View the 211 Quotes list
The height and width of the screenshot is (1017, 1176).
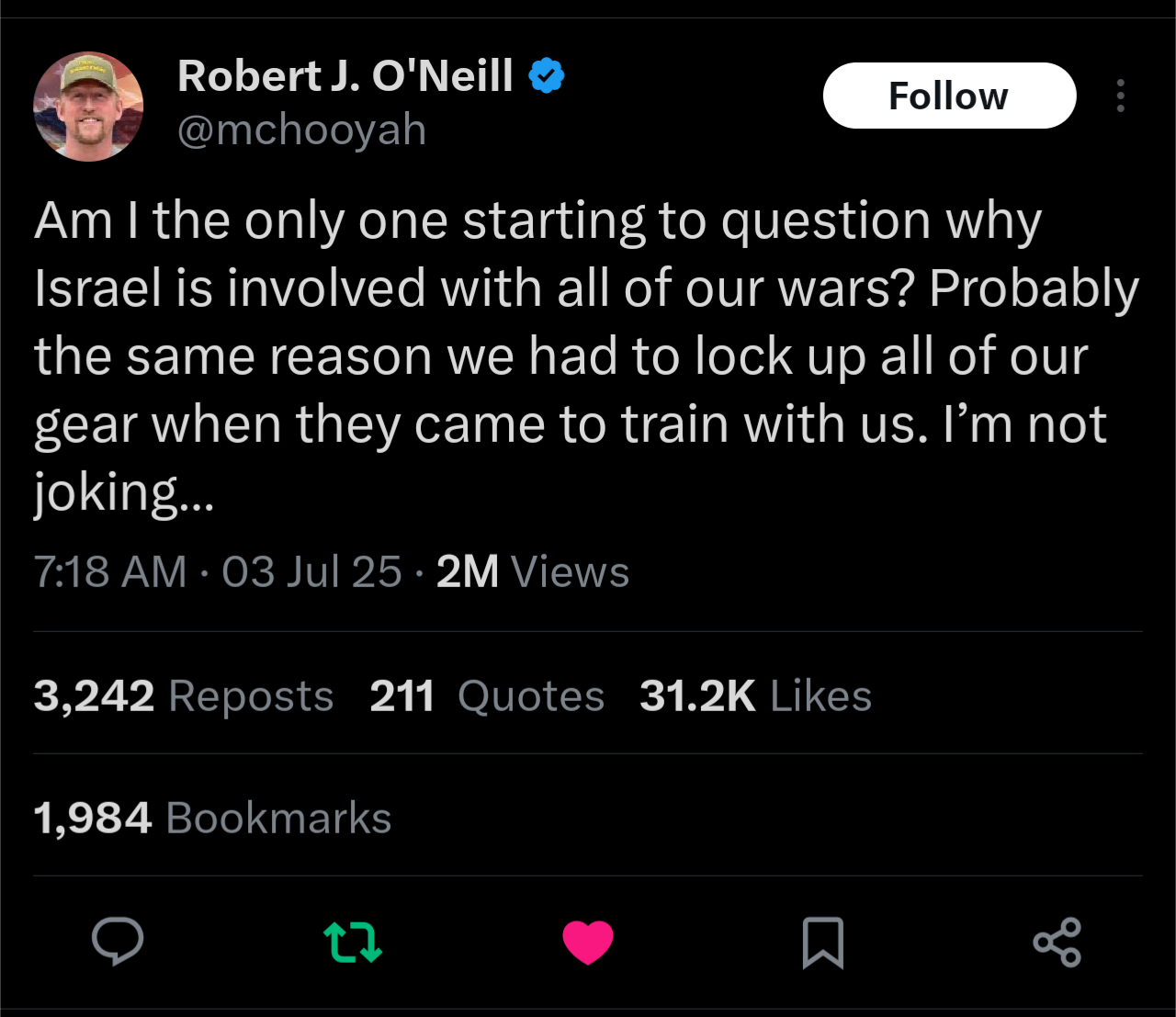click(487, 695)
